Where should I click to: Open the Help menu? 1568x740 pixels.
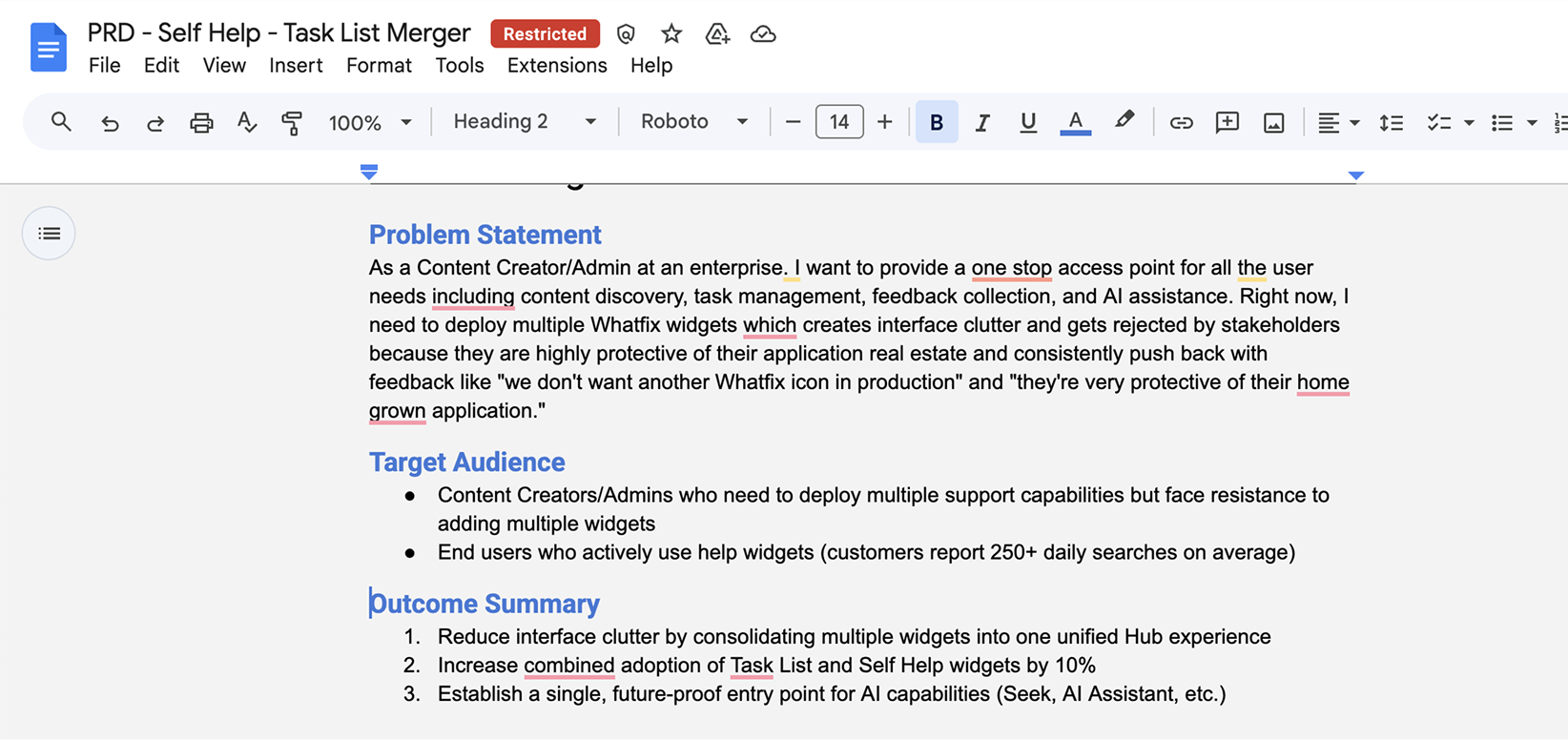coord(651,65)
